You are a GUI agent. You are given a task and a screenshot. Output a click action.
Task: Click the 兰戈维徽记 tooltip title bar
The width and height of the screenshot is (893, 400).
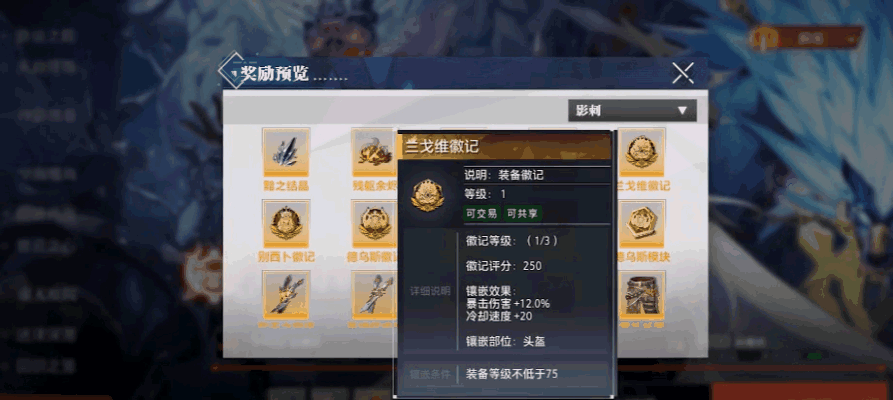(505, 146)
